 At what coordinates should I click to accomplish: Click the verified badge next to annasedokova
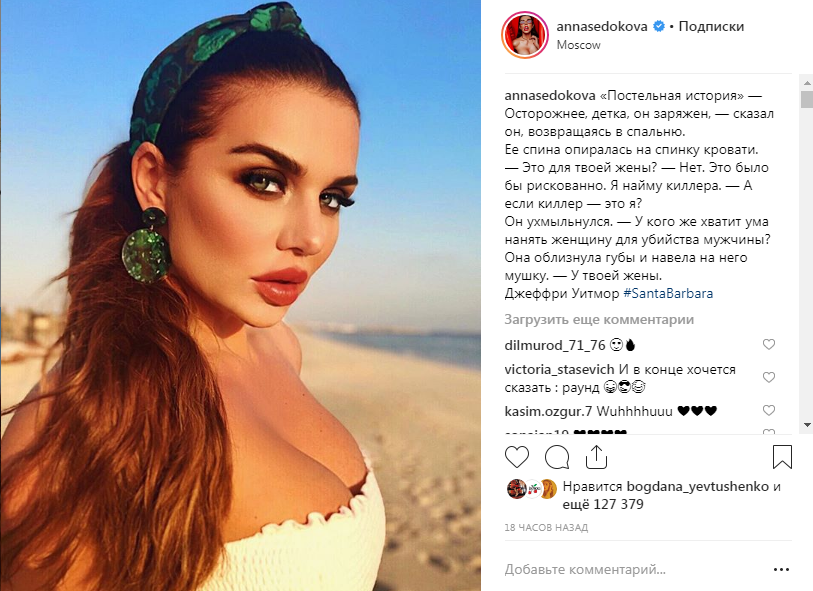[x=658, y=26]
